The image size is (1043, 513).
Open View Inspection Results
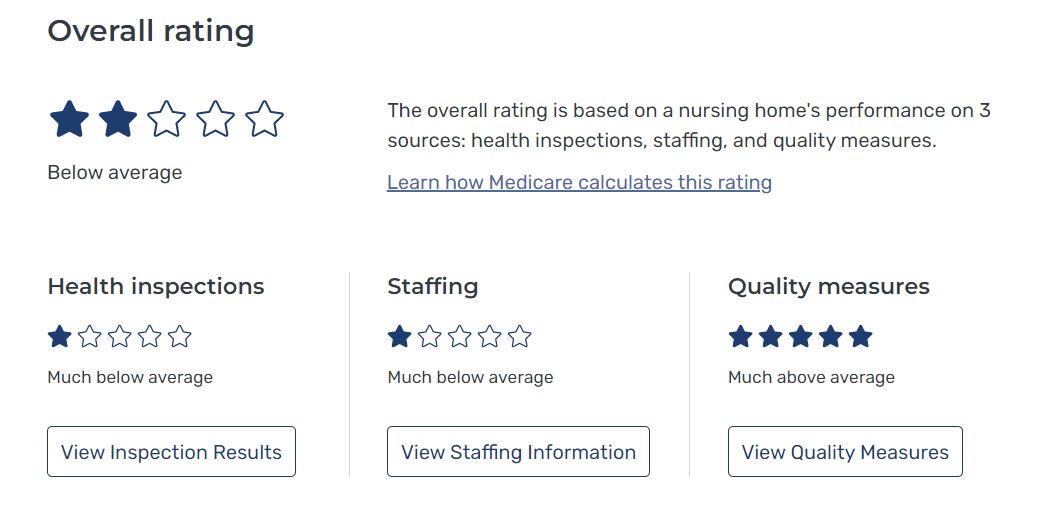pyautogui.click(x=171, y=452)
